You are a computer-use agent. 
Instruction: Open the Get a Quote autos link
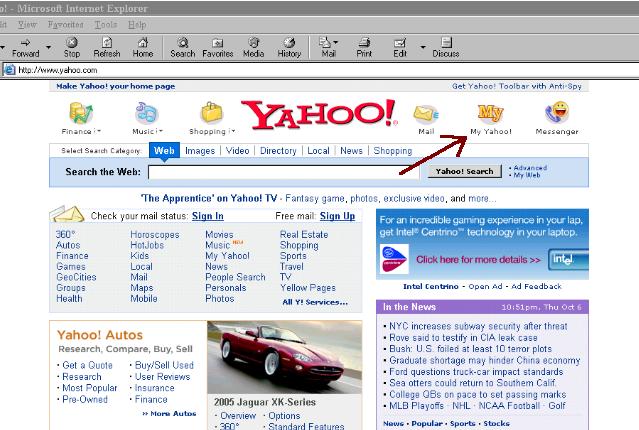tap(87, 365)
